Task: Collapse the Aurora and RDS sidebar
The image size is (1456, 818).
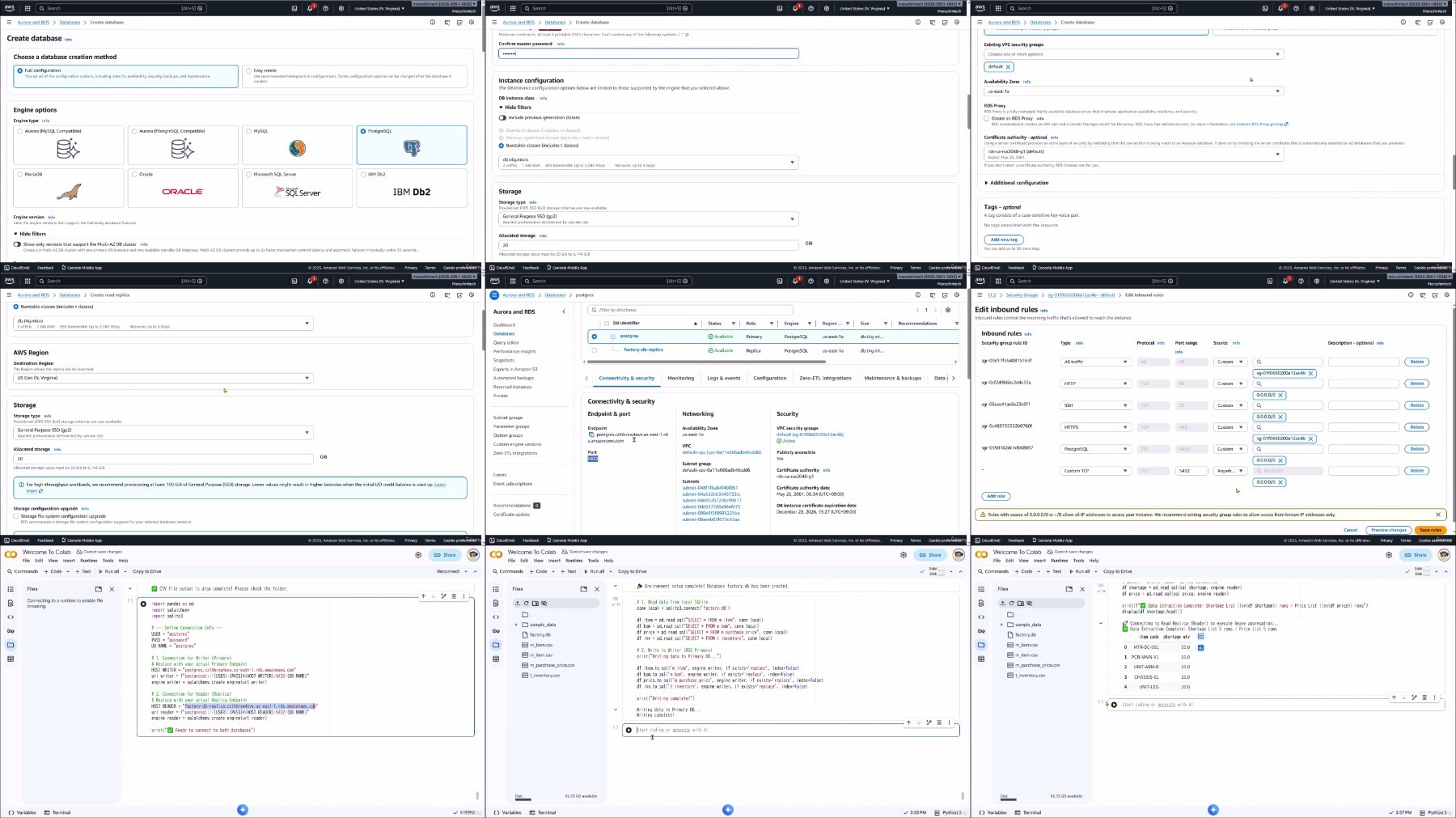Action: (x=564, y=312)
